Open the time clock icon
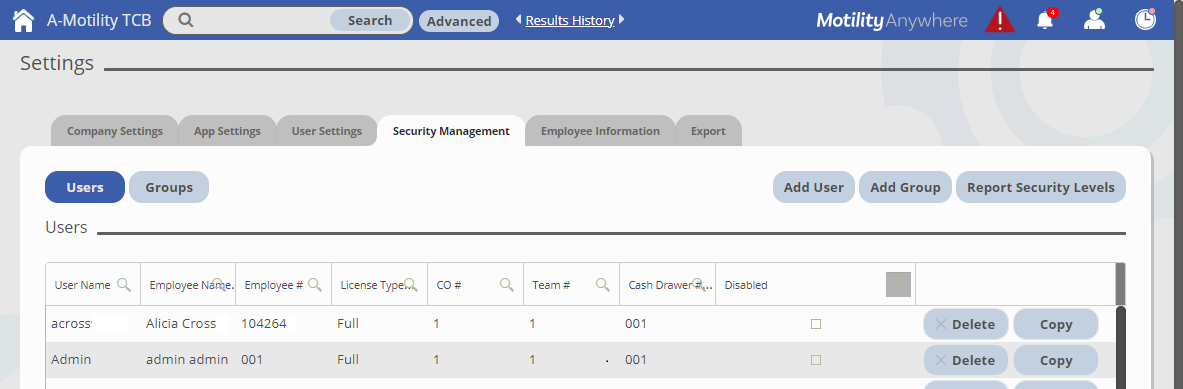This screenshot has height=389, width=1183. click(x=1145, y=20)
